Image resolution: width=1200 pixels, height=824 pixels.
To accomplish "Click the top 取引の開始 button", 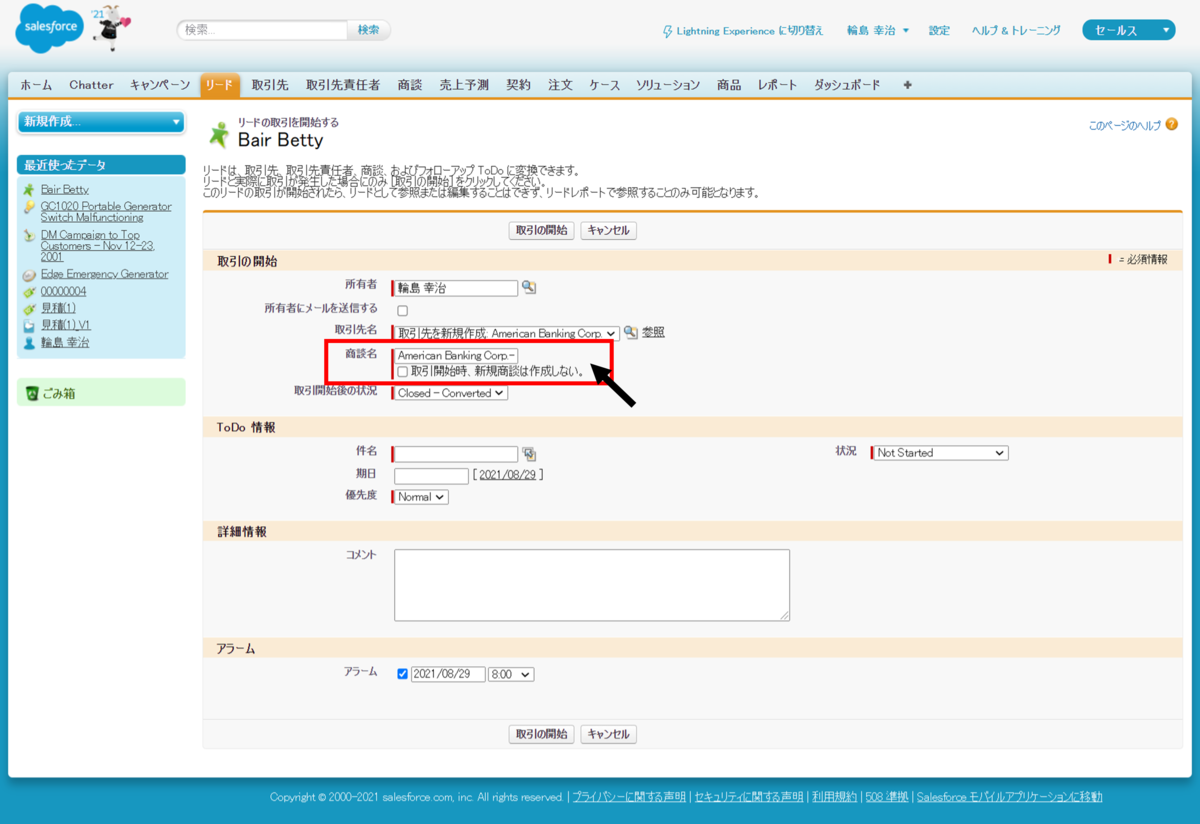I will pos(542,230).
